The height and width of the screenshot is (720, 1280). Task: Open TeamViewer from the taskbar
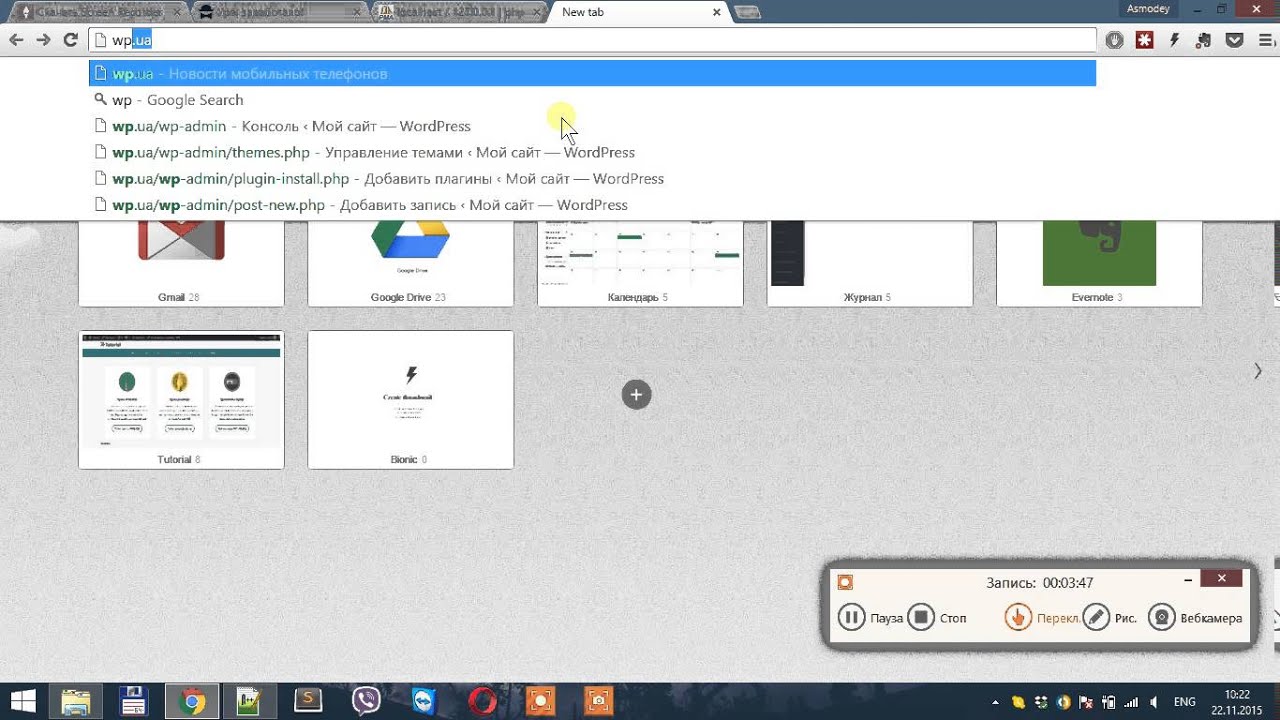(x=424, y=701)
